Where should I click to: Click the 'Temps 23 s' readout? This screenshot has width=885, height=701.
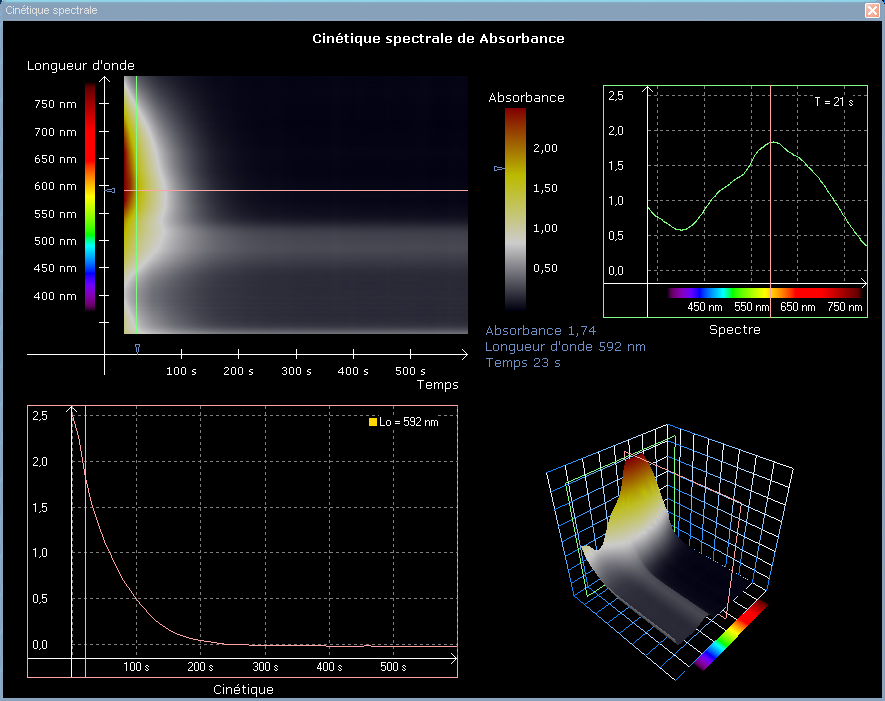[x=523, y=362]
